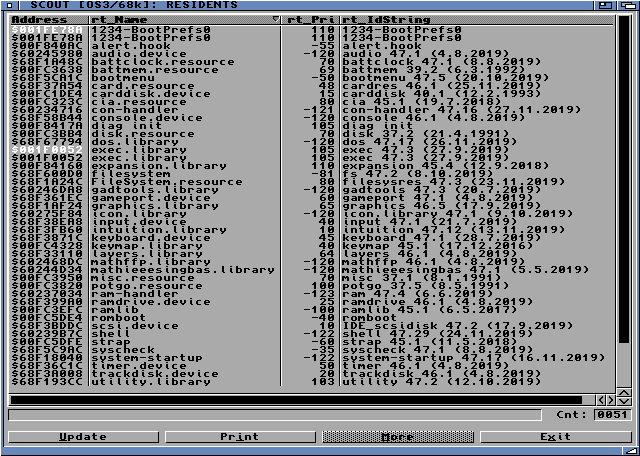The height and width of the screenshot is (456, 640).
Task: Select the keyboard.device row
Action: click(311, 238)
